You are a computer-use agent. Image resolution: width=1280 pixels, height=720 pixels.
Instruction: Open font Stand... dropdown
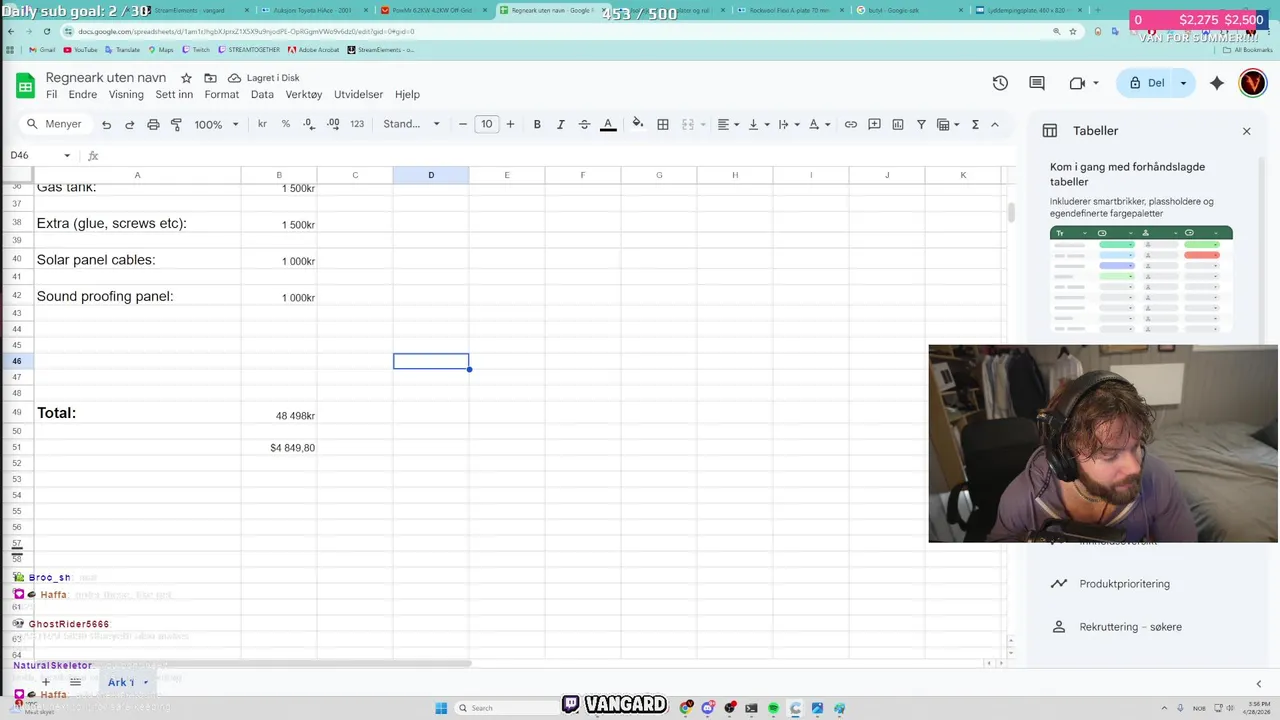411,124
